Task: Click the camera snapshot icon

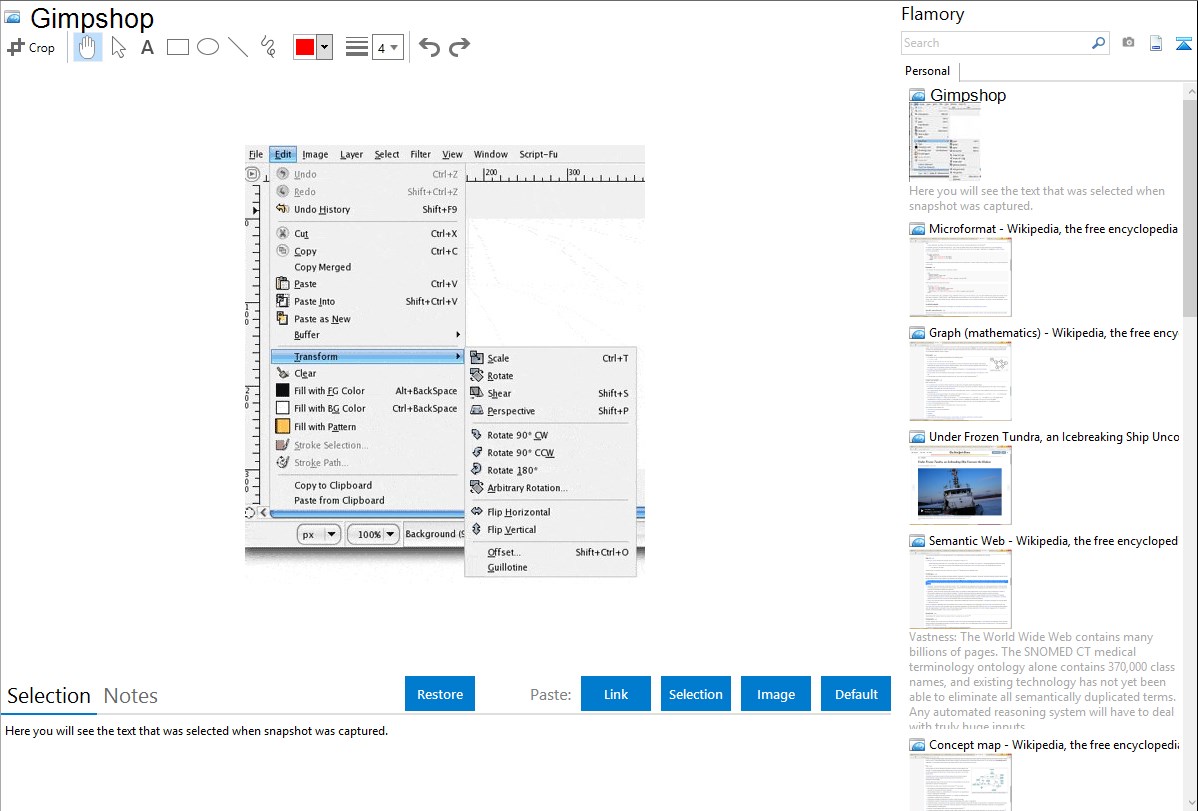Action: coord(1128,43)
